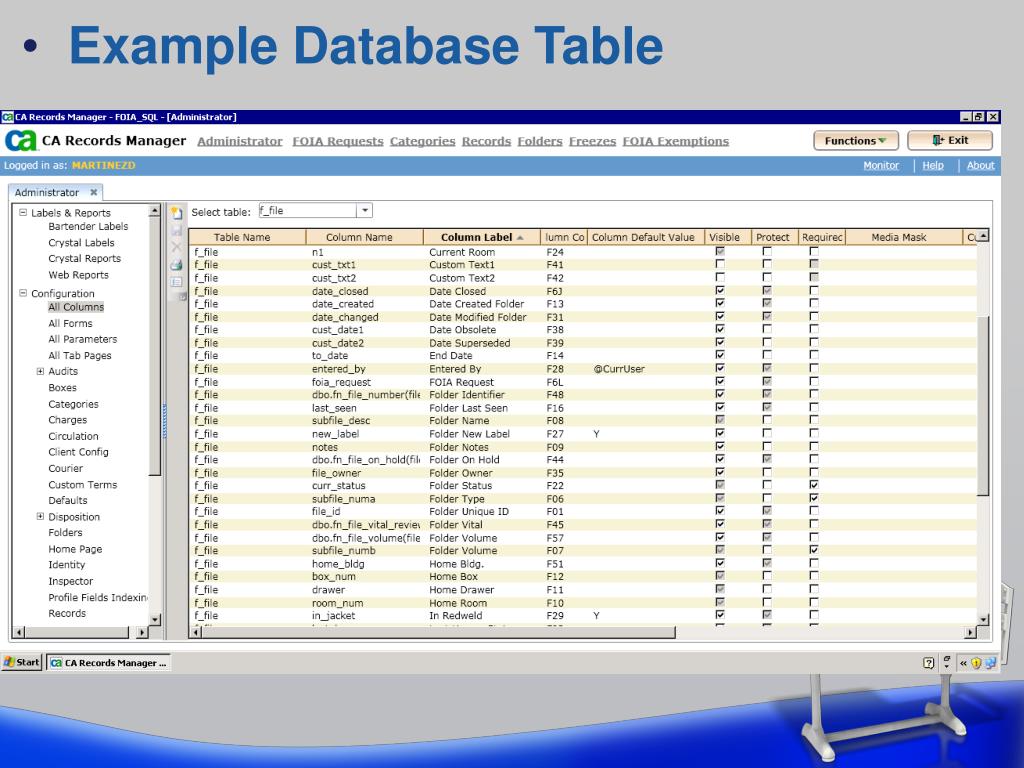Click the Delete X toolbar icon
This screenshot has width=1024, height=768.
click(176, 248)
